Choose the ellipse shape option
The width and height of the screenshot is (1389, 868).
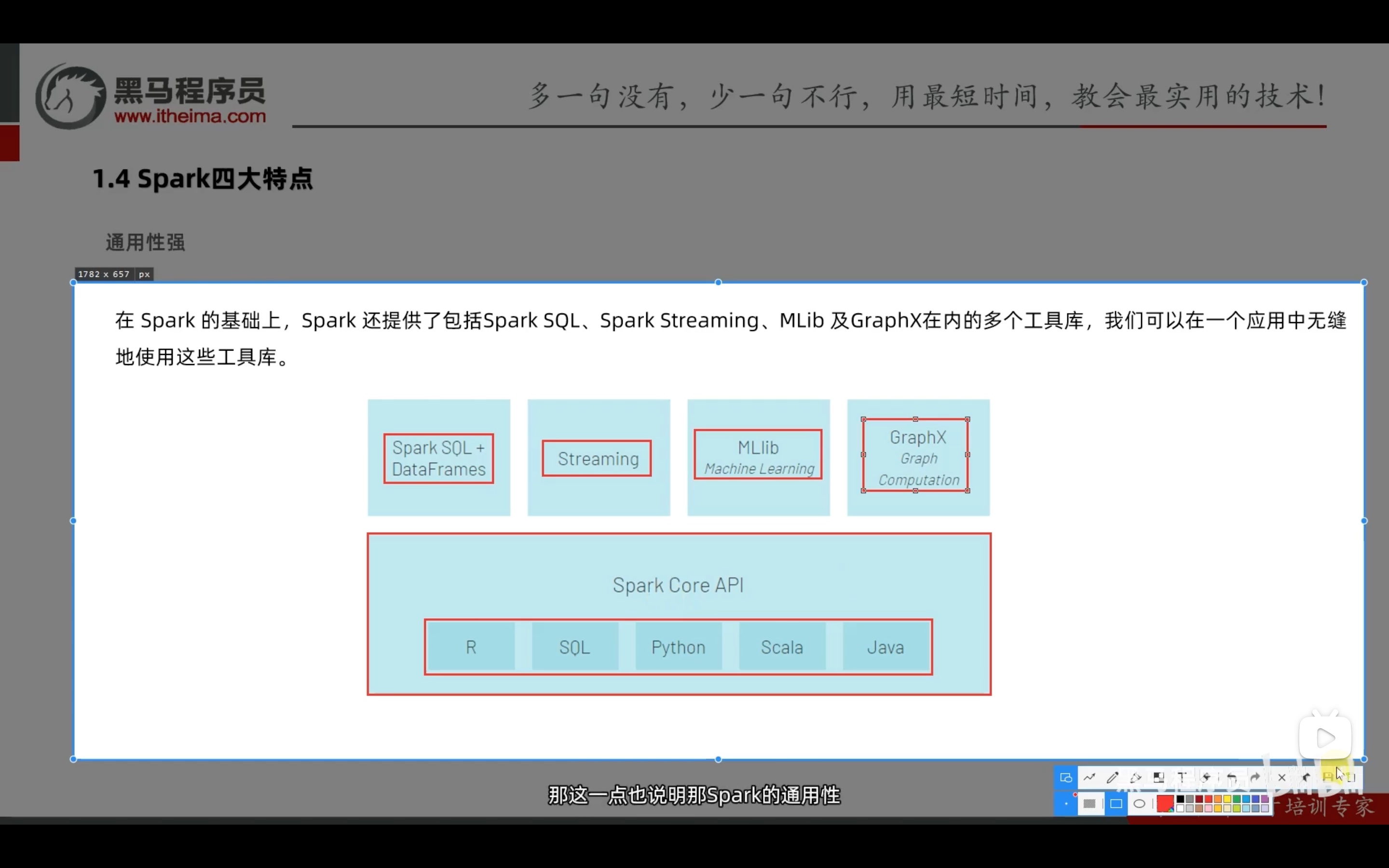click(1139, 804)
